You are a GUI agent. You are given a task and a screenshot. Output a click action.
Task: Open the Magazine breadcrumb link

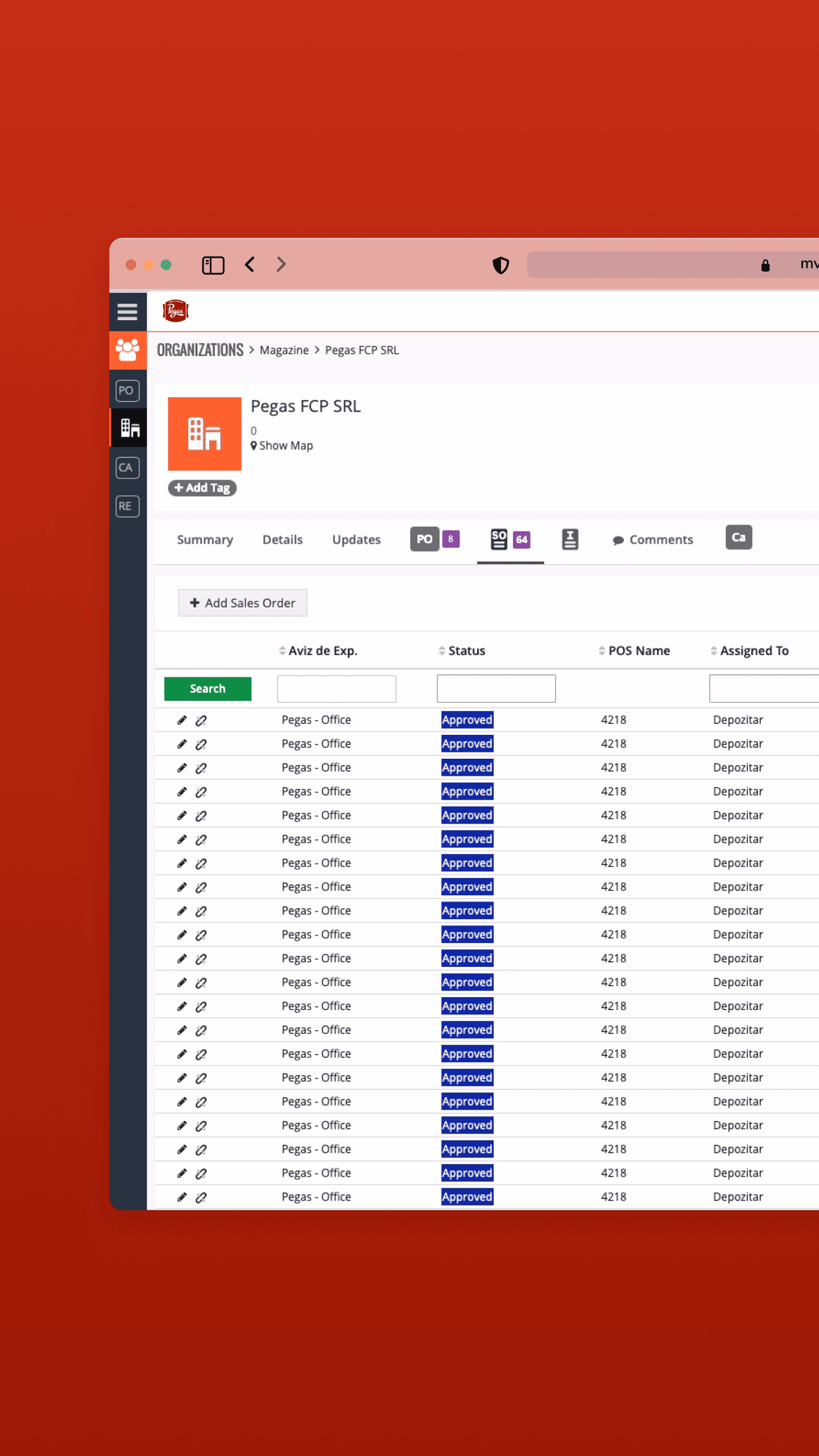click(284, 350)
